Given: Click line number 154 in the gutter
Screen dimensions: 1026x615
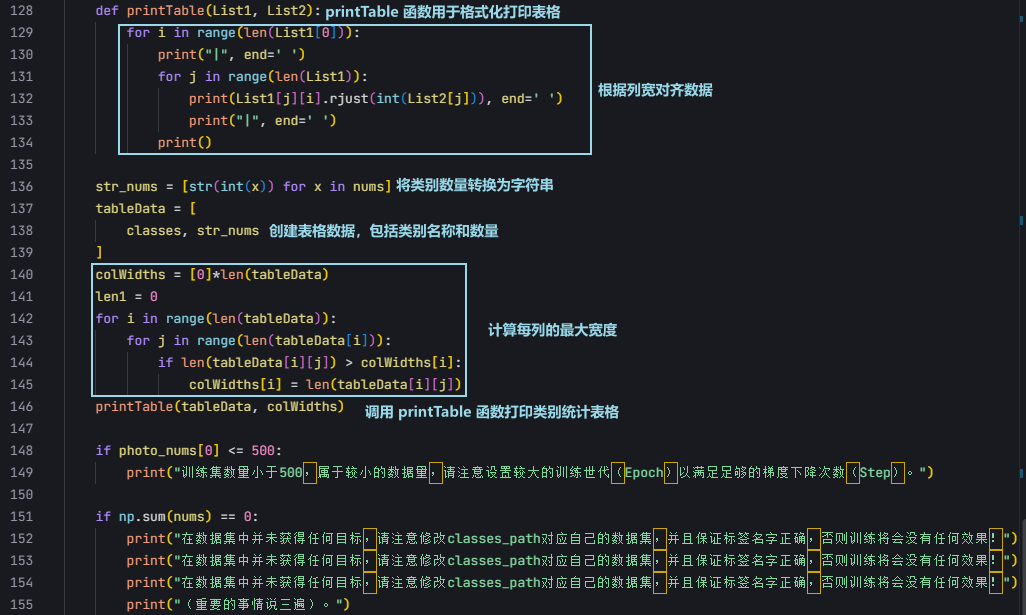Looking at the screenshot, I should point(22,582).
